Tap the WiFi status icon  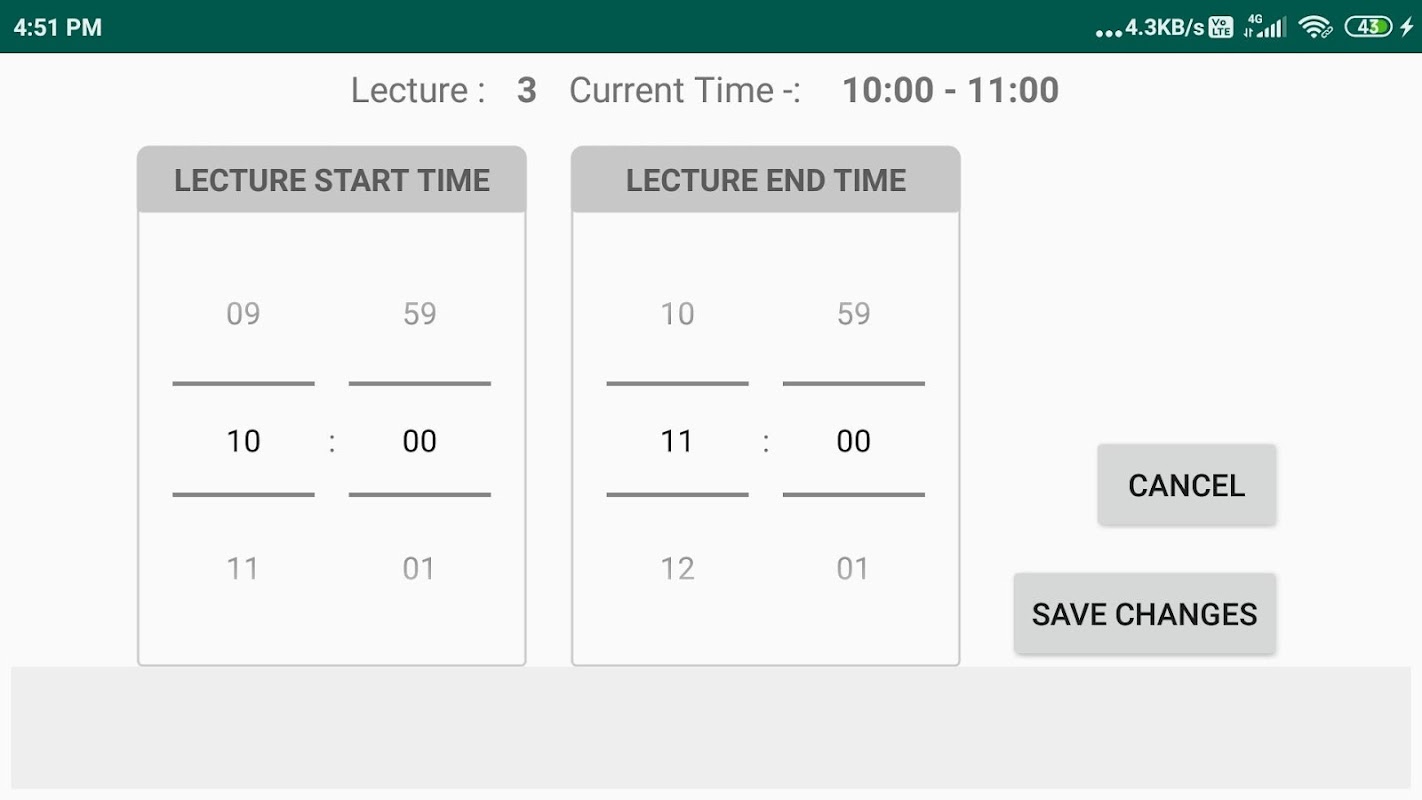pyautogui.click(x=1315, y=27)
